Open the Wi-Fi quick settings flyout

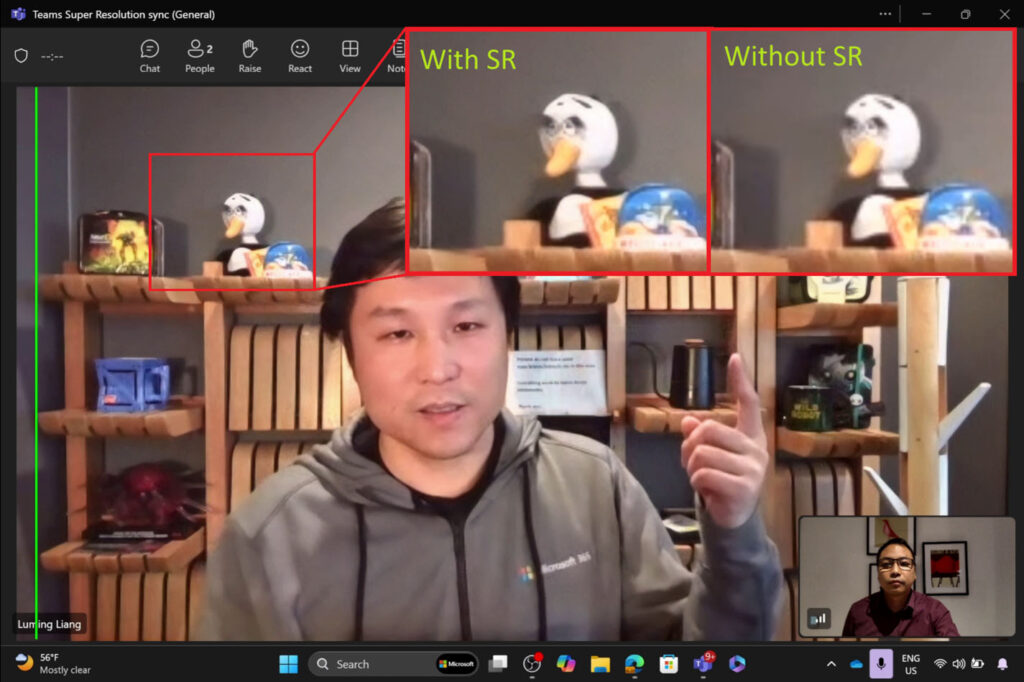(x=940, y=663)
